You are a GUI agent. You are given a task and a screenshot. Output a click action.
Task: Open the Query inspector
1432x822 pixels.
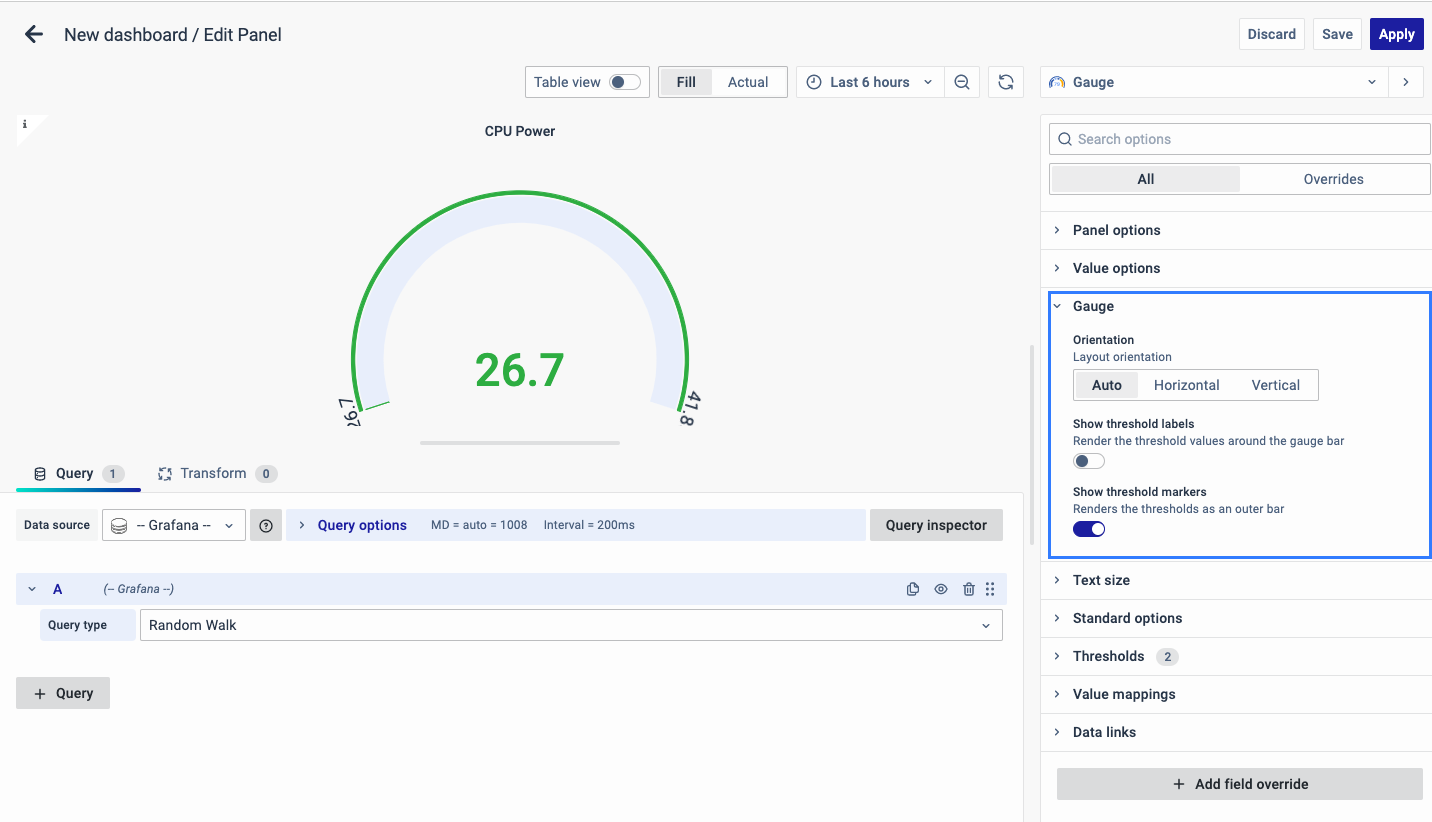pyautogui.click(x=936, y=525)
